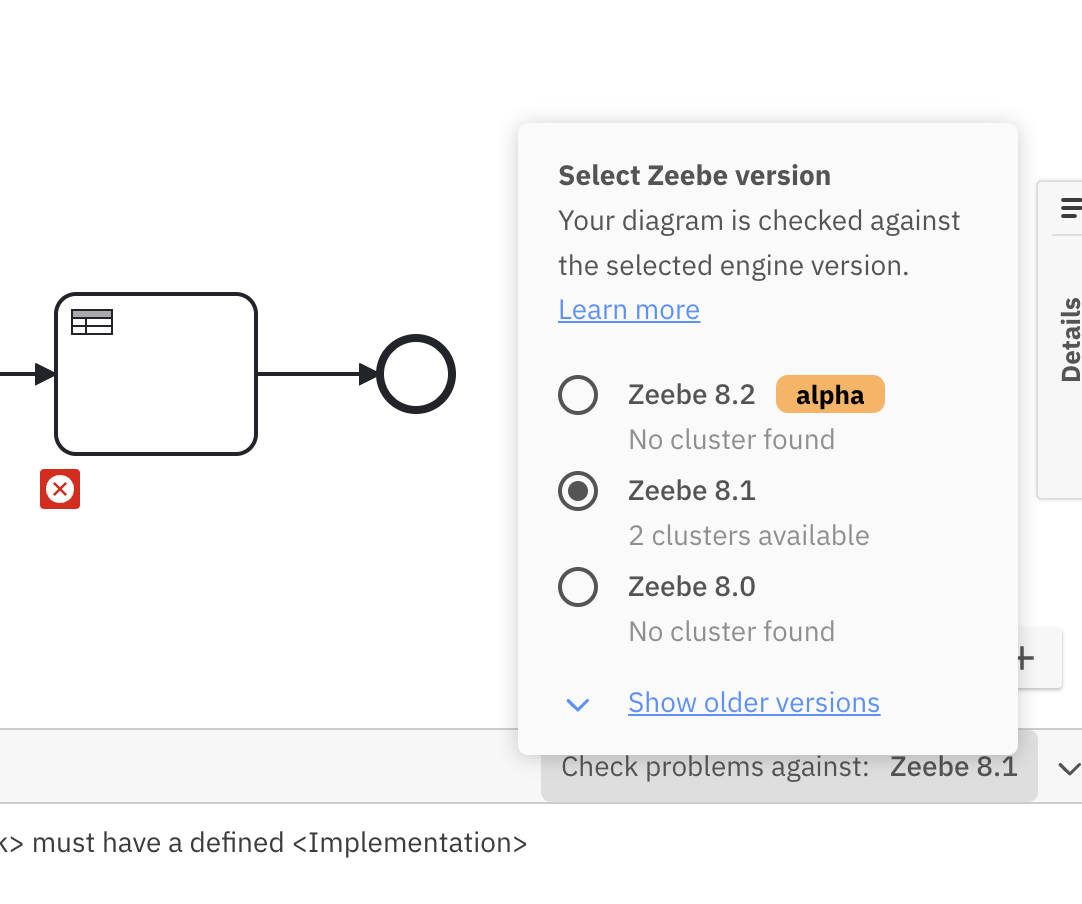Open Check problems against Zeebe 8.1 dropdown
Viewport: 1082px width, 904px height.
[789, 767]
